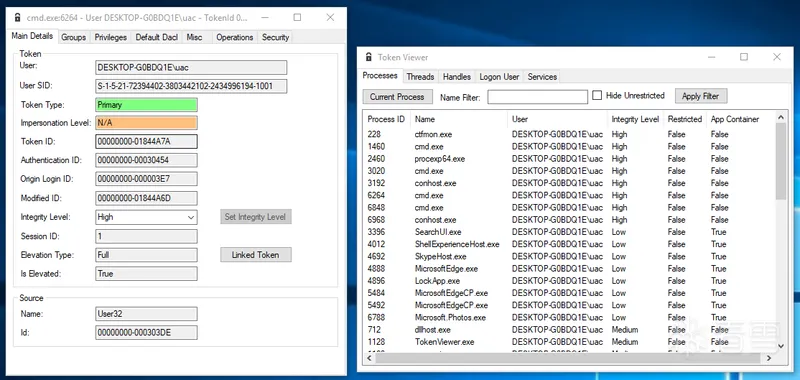Click the Token ID field 00000000-01844A7A

point(146,141)
